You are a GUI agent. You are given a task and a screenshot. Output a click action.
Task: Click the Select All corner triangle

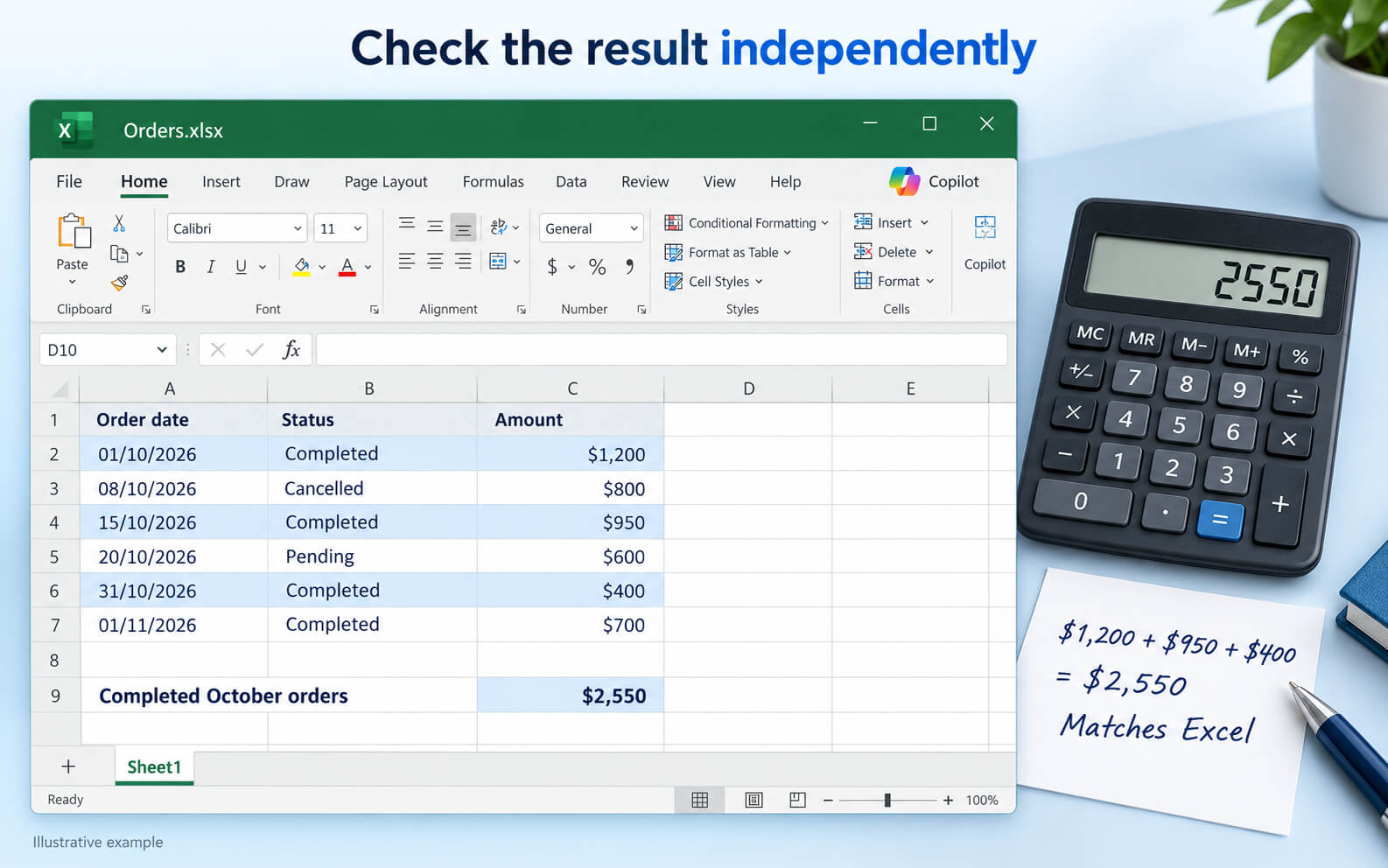(x=60, y=389)
